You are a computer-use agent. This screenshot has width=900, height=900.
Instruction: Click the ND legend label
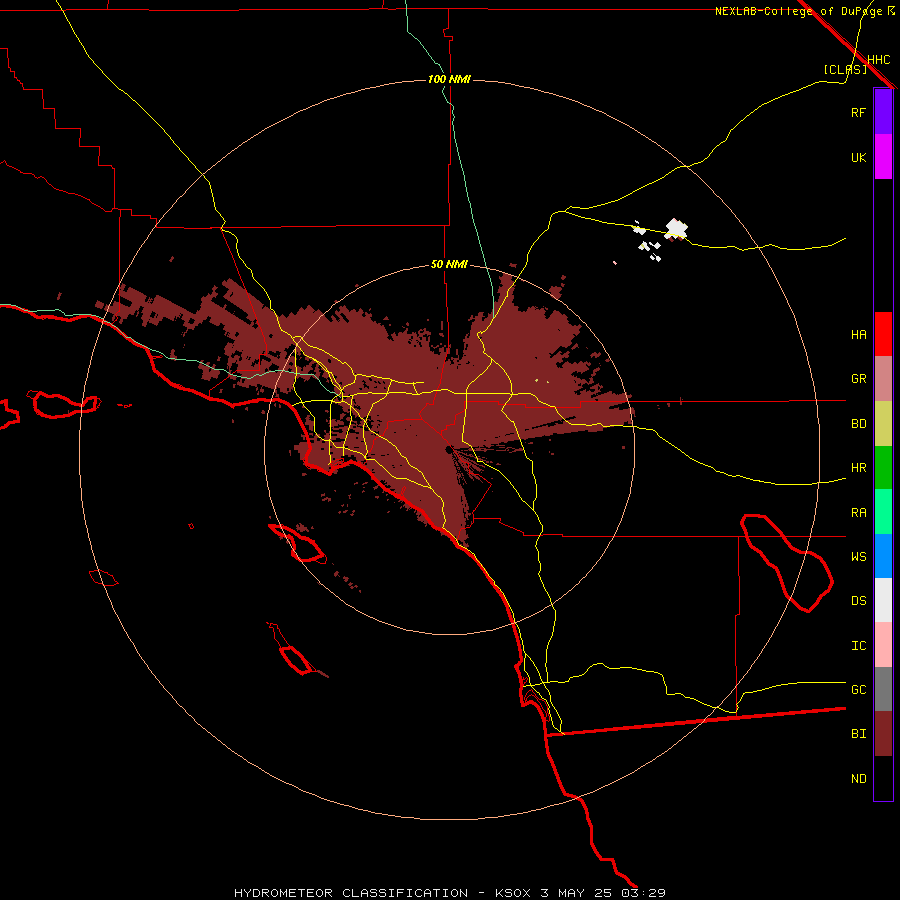pyautogui.click(x=858, y=779)
